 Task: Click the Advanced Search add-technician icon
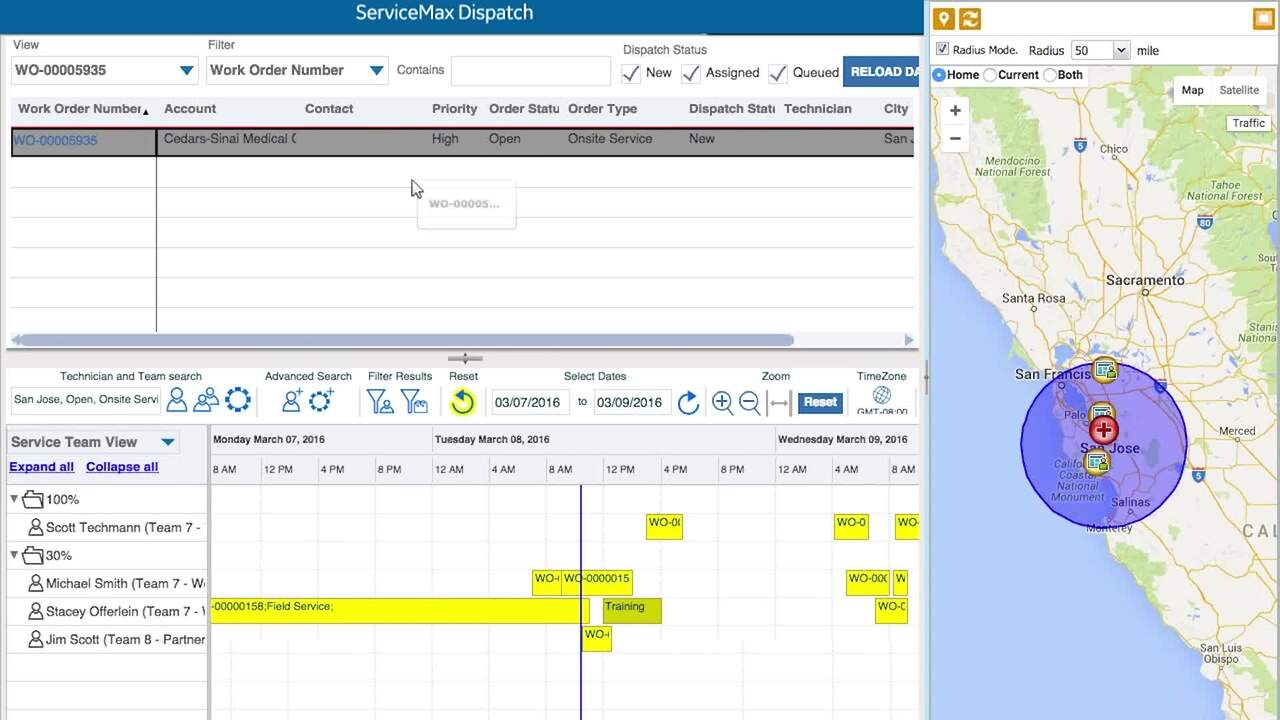(292, 401)
